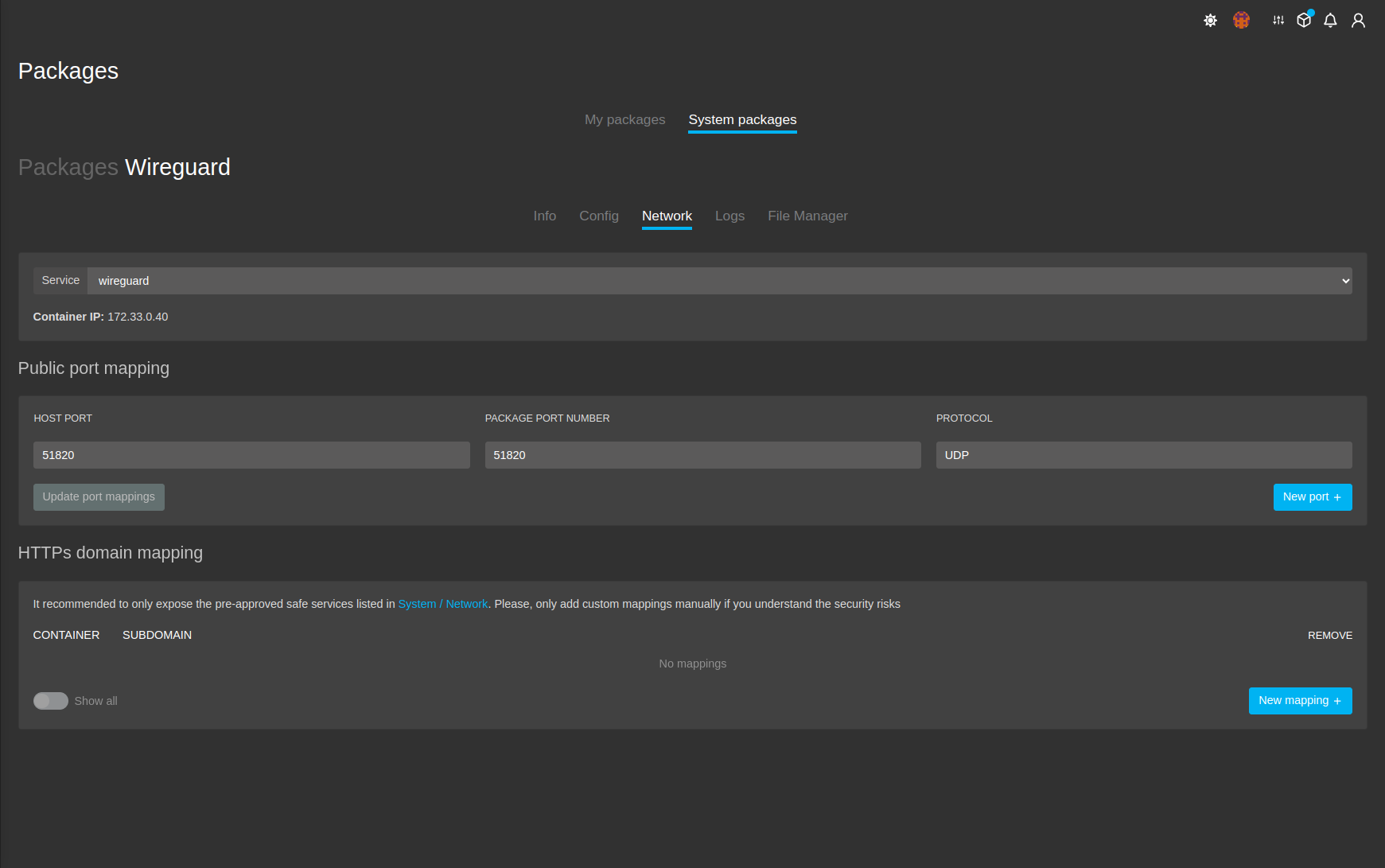Click the Update port mappings button
This screenshot has height=868, width=1385.
coord(99,496)
